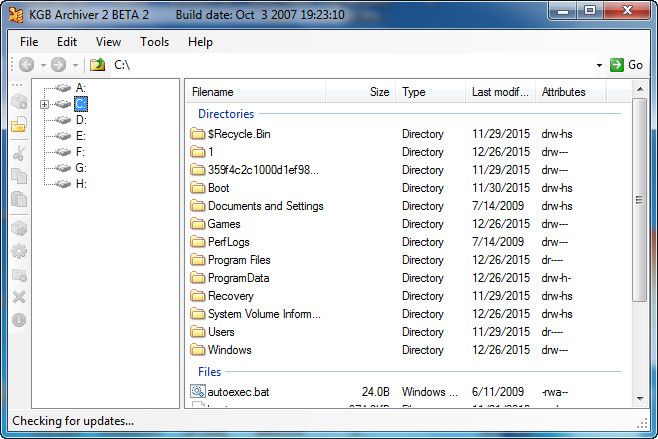Sort by the Size column header
658x439 pixels.
click(x=360, y=92)
